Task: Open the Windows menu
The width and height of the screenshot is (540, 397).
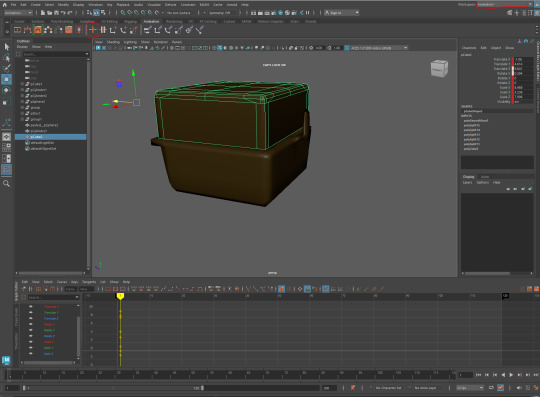Action: pos(95,5)
